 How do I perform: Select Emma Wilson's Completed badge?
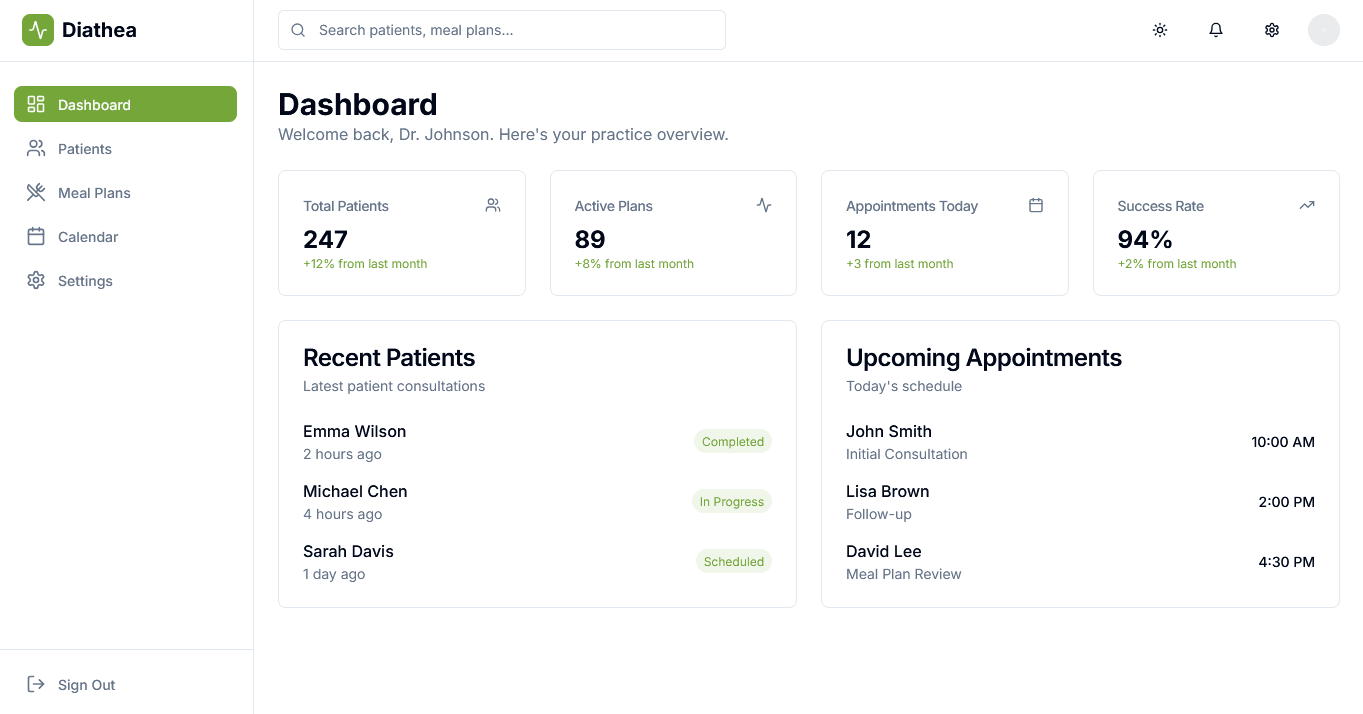click(733, 441)
